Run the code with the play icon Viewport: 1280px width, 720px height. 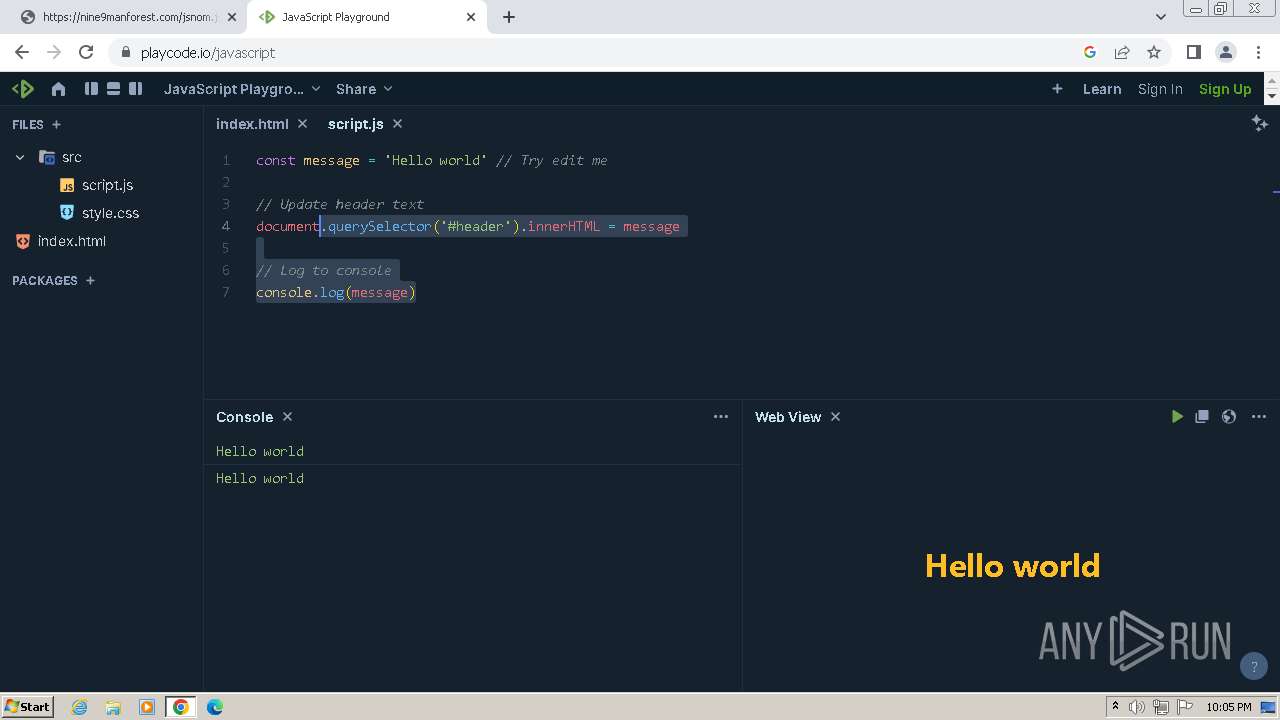pos(1177,417)
